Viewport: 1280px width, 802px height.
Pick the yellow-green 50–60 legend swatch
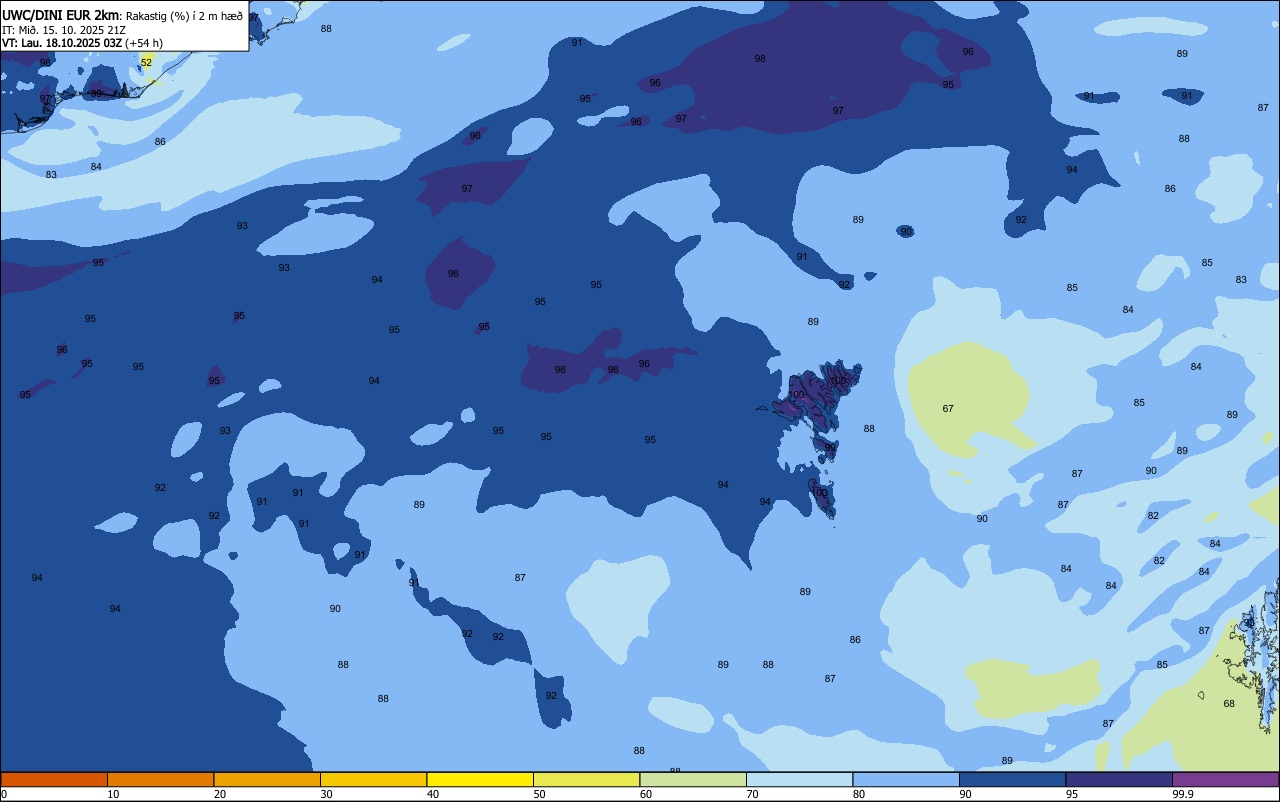coord(586,779)
